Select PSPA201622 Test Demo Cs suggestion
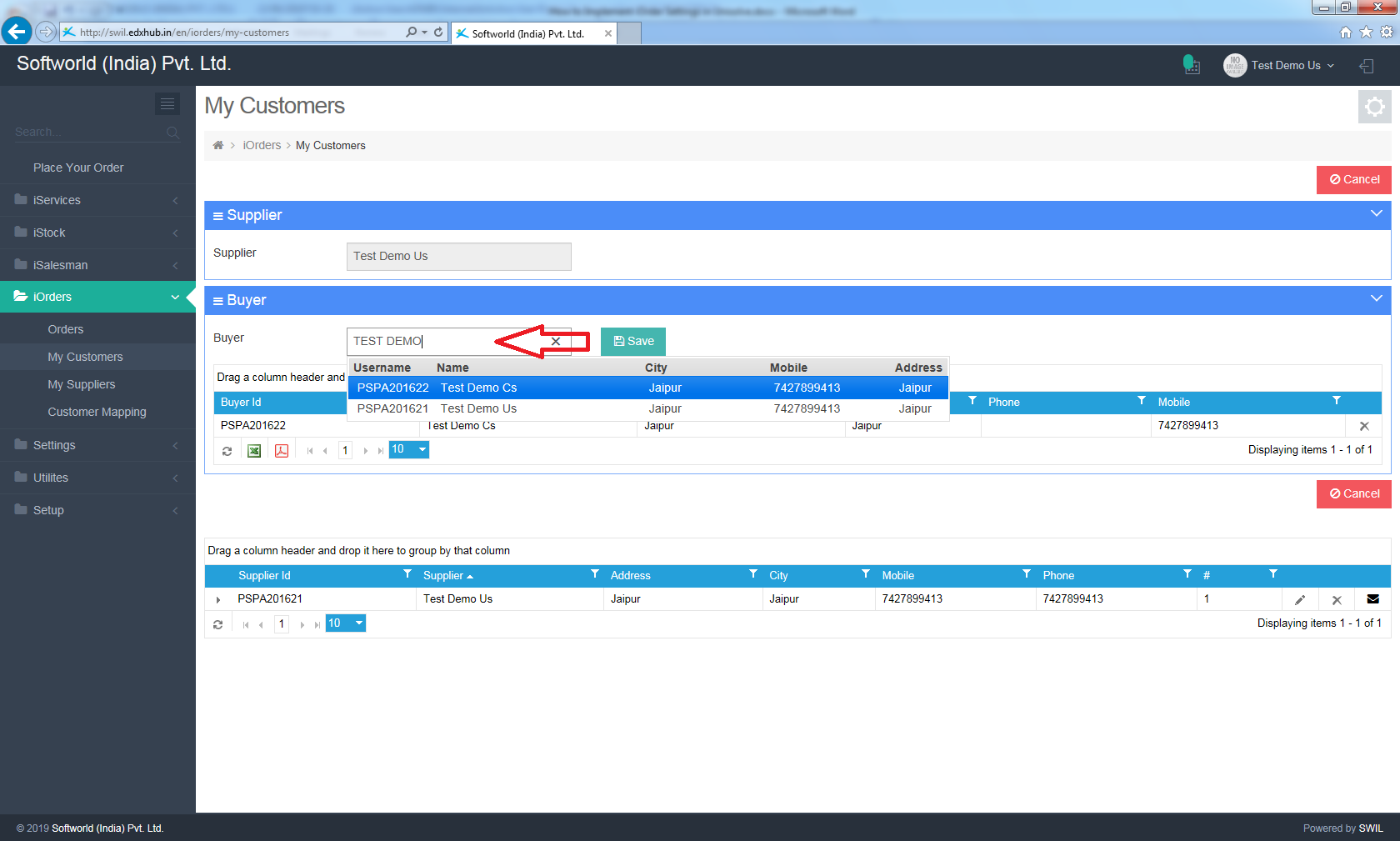Image resolution: width=1400 pixels, height=841 pixels. click(x=647, y=388)
